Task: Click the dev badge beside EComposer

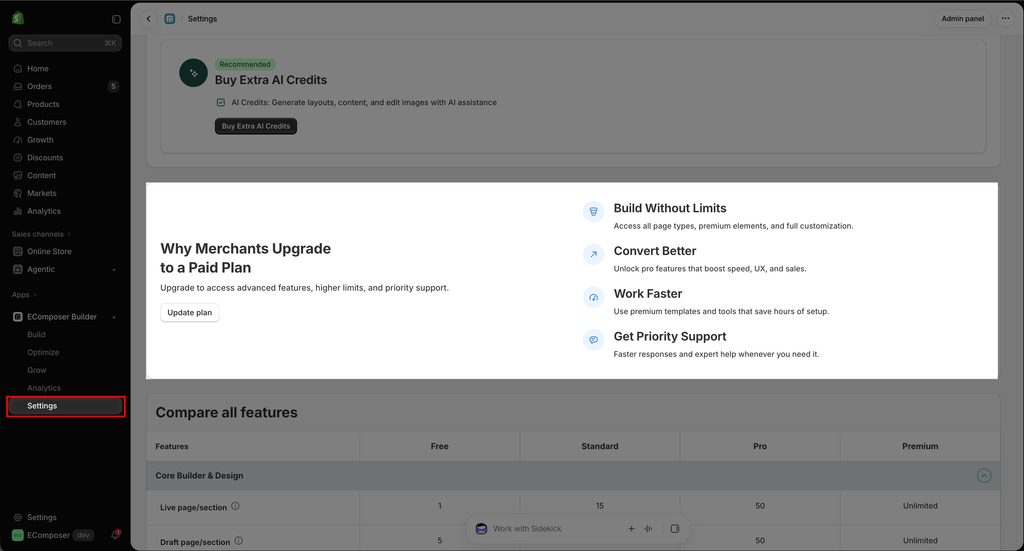Action: [x=83, y=535]
